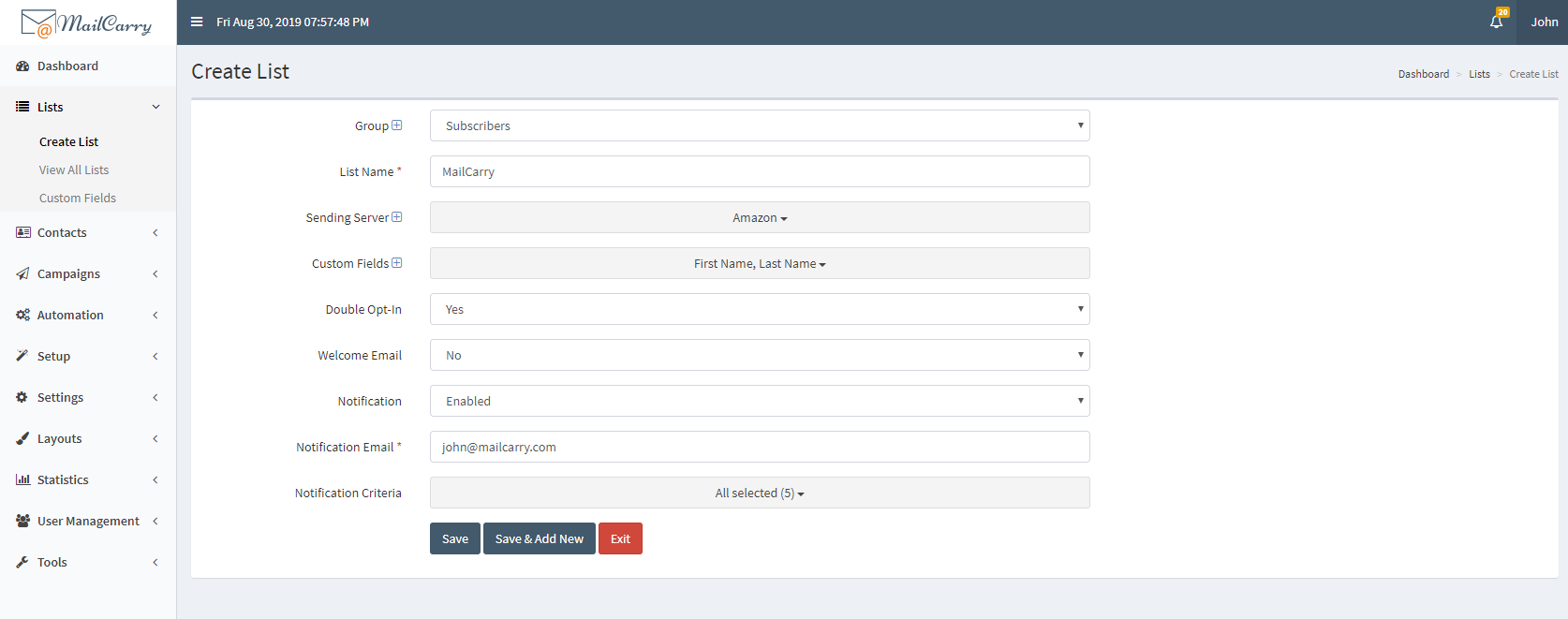Expand the User Management sidebar chevron
Screen dimensions: 1568x619
155,521
